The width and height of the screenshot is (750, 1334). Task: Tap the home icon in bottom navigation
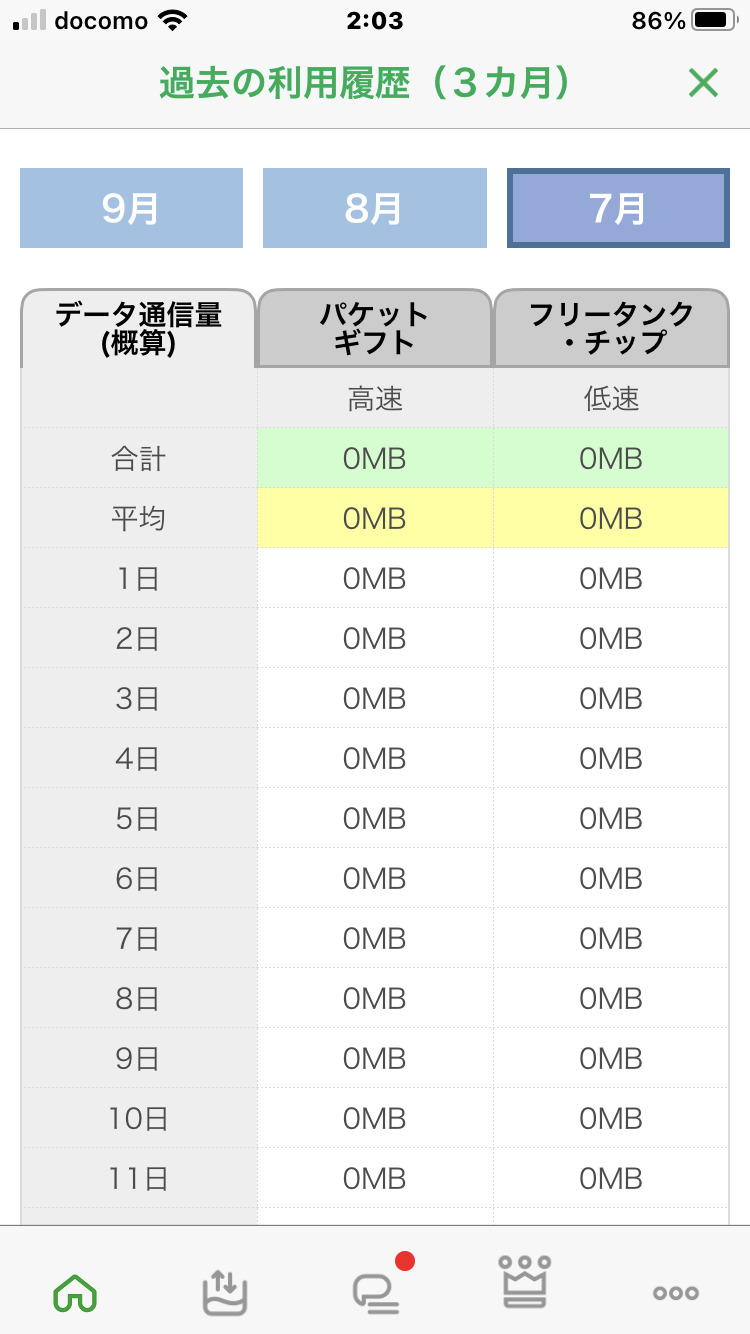(x=75, y=1293)
